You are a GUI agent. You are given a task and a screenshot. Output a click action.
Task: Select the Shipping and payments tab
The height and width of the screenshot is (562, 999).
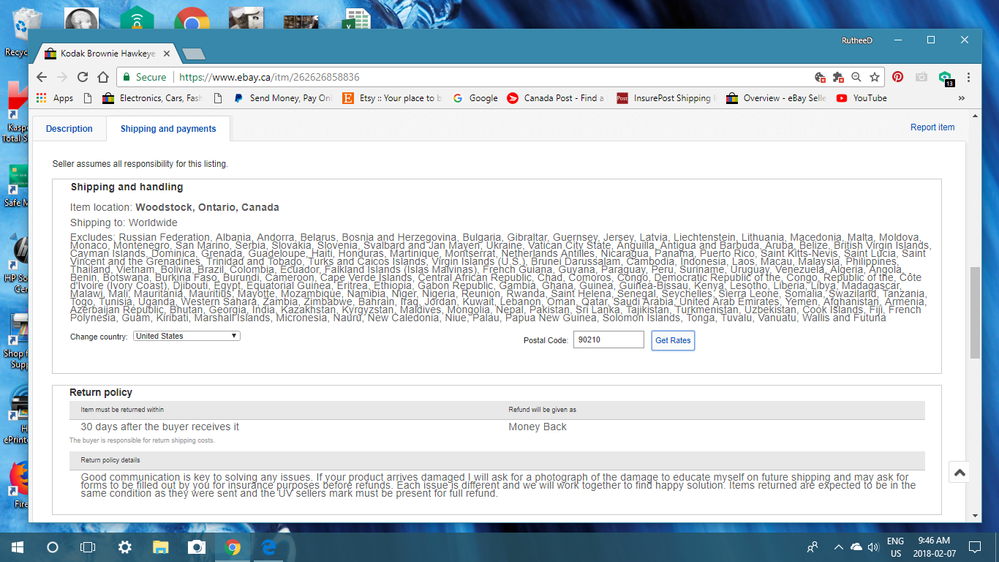168,129
